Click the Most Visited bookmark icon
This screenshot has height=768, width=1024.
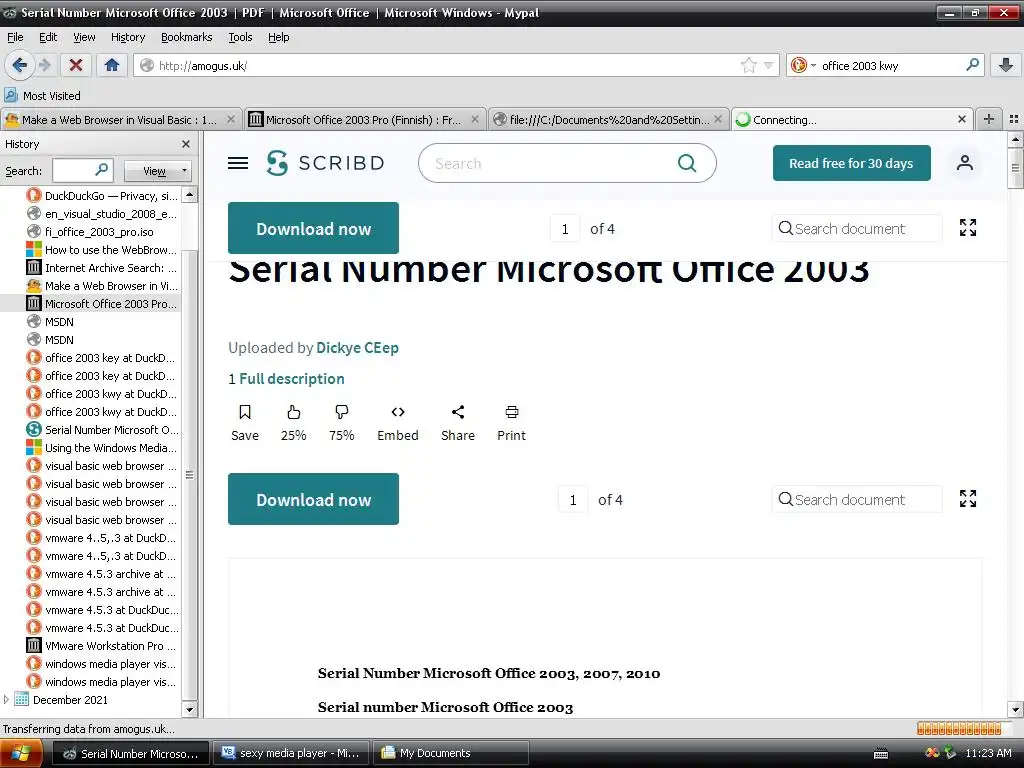(10, 95)
